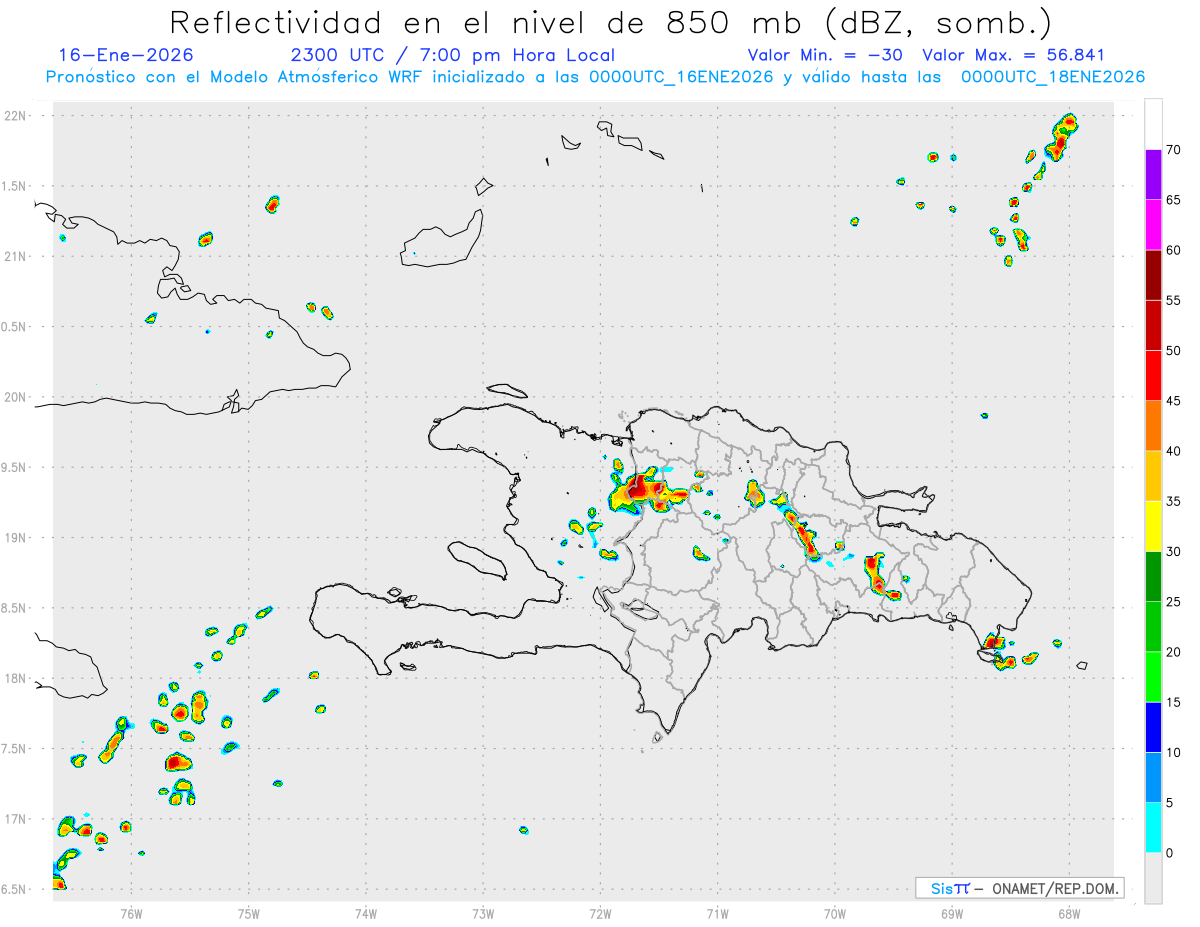Select the date label "16-Ene-2026"
Viewport: 1200px width, 927px height.
coord(126,55)
